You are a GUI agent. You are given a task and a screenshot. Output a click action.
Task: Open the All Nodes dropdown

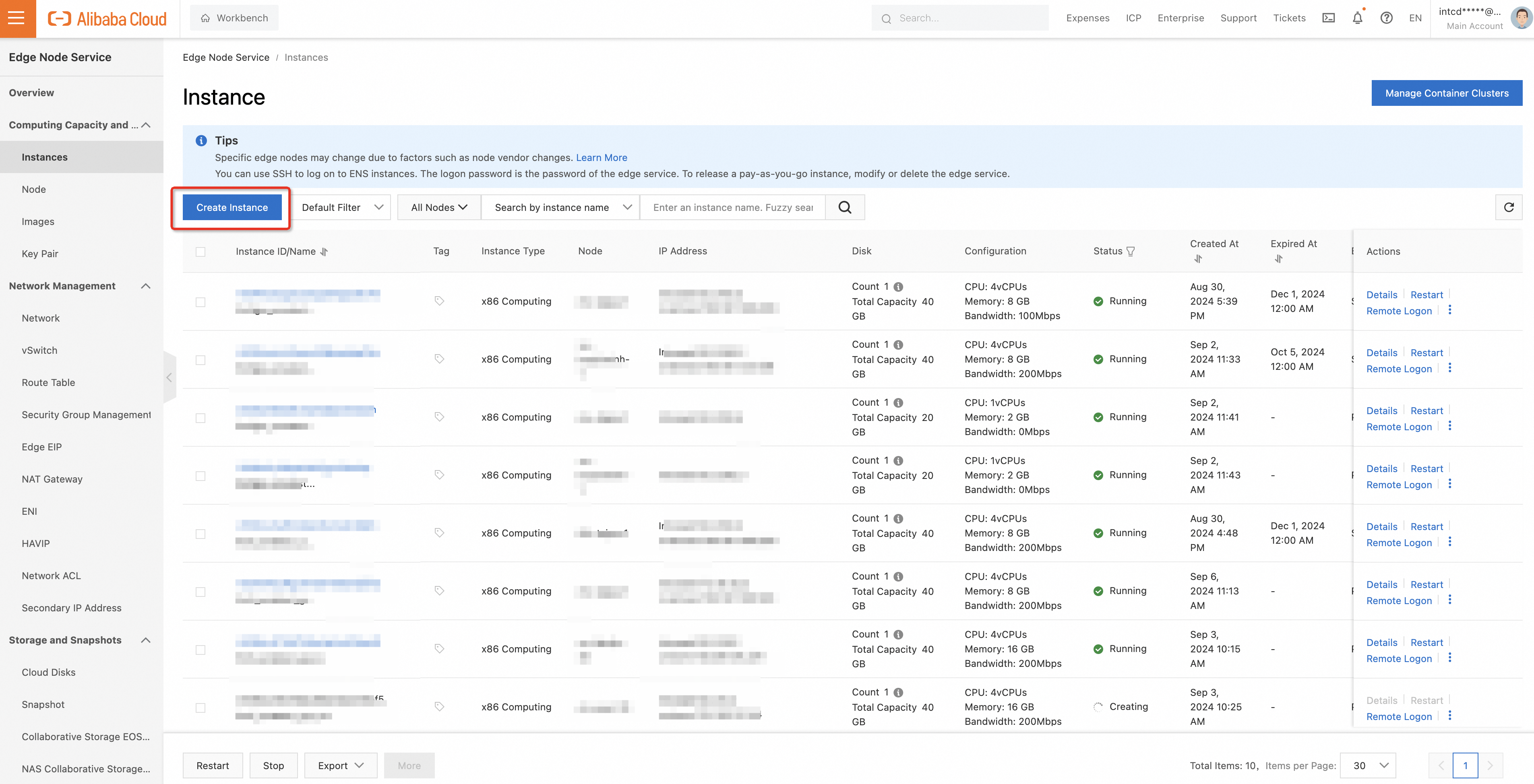point(439,207)
